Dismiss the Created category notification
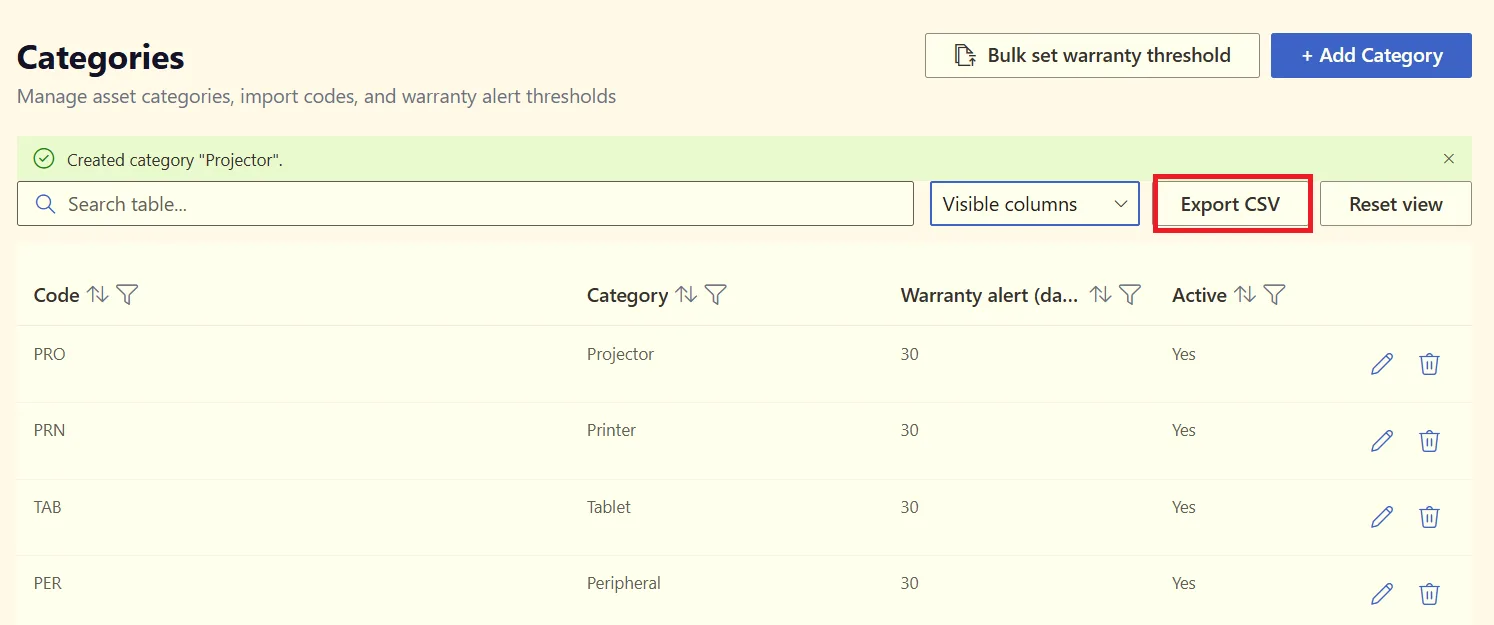The image size is (1494, 625). point(1449,159)
